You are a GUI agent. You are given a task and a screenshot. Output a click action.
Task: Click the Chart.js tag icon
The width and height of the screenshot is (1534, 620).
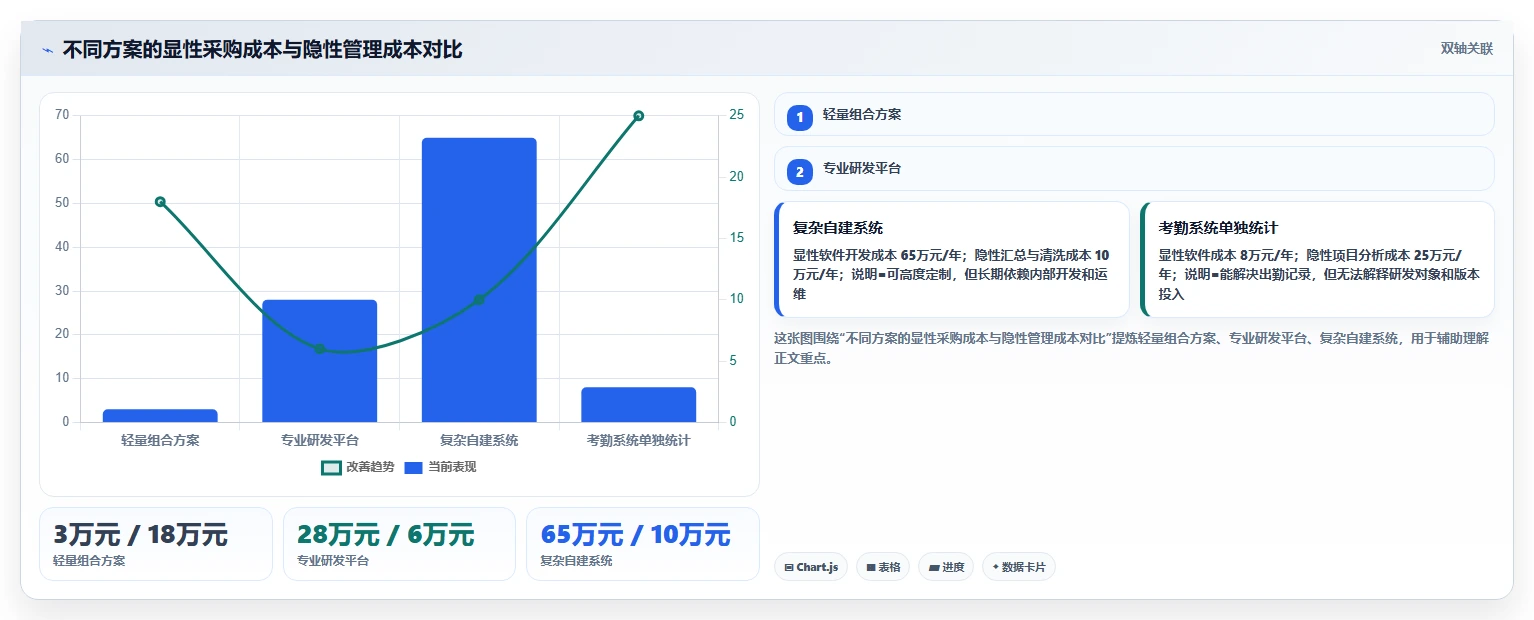point(789,568)
